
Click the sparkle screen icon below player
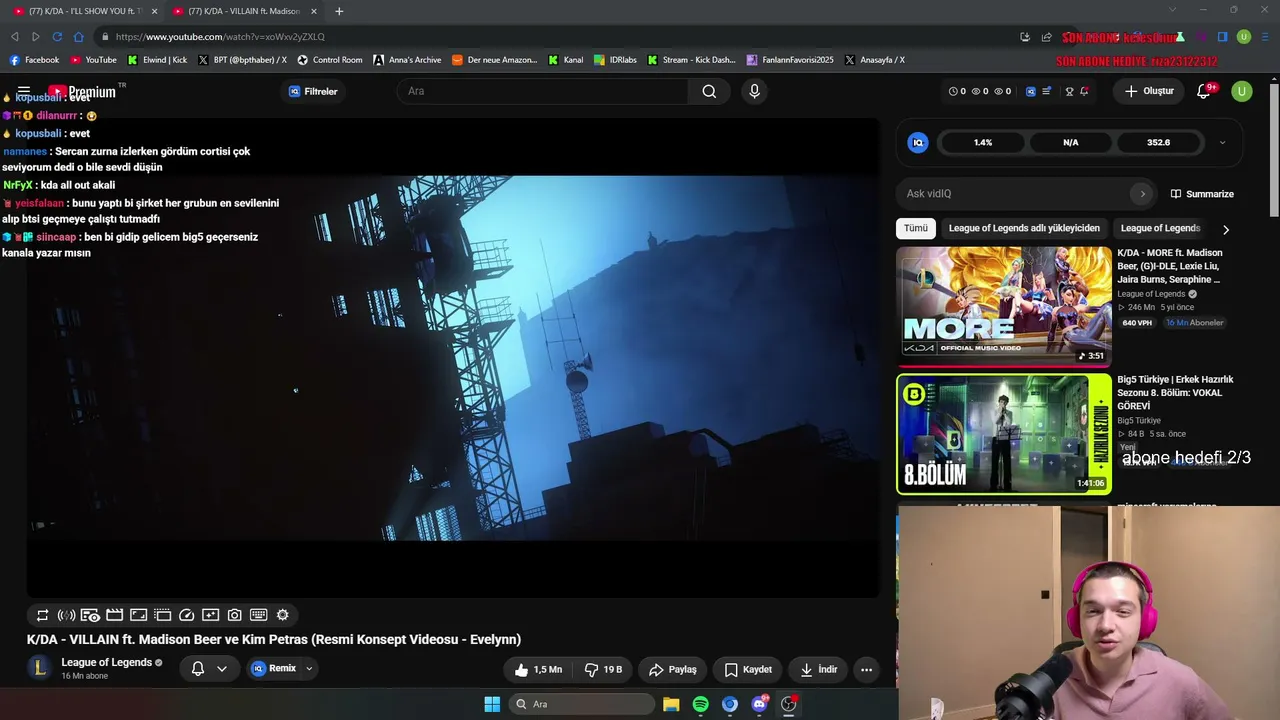[x=210, y=615]
